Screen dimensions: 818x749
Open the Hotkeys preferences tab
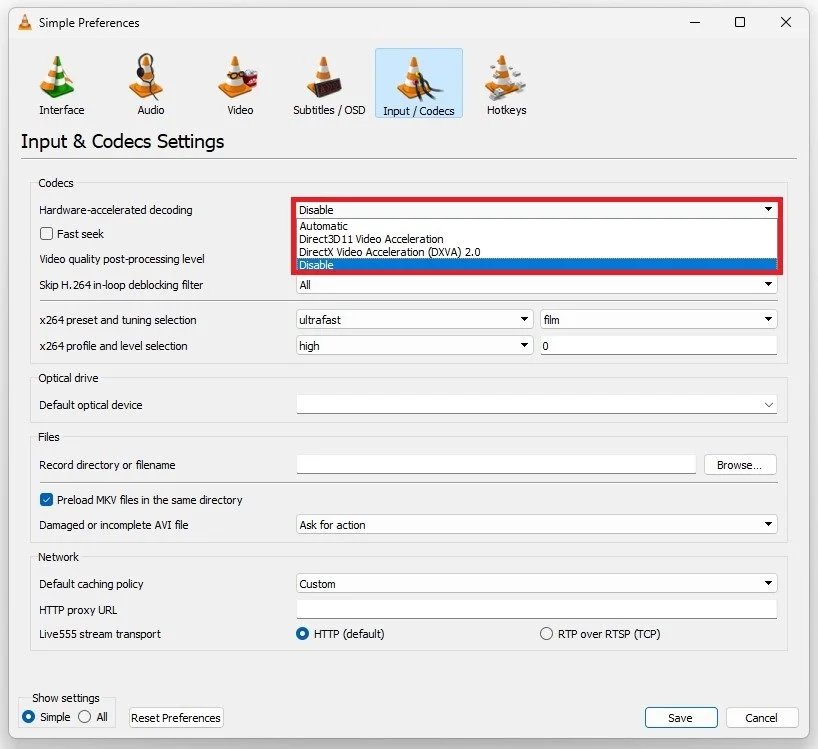(506, 84)
